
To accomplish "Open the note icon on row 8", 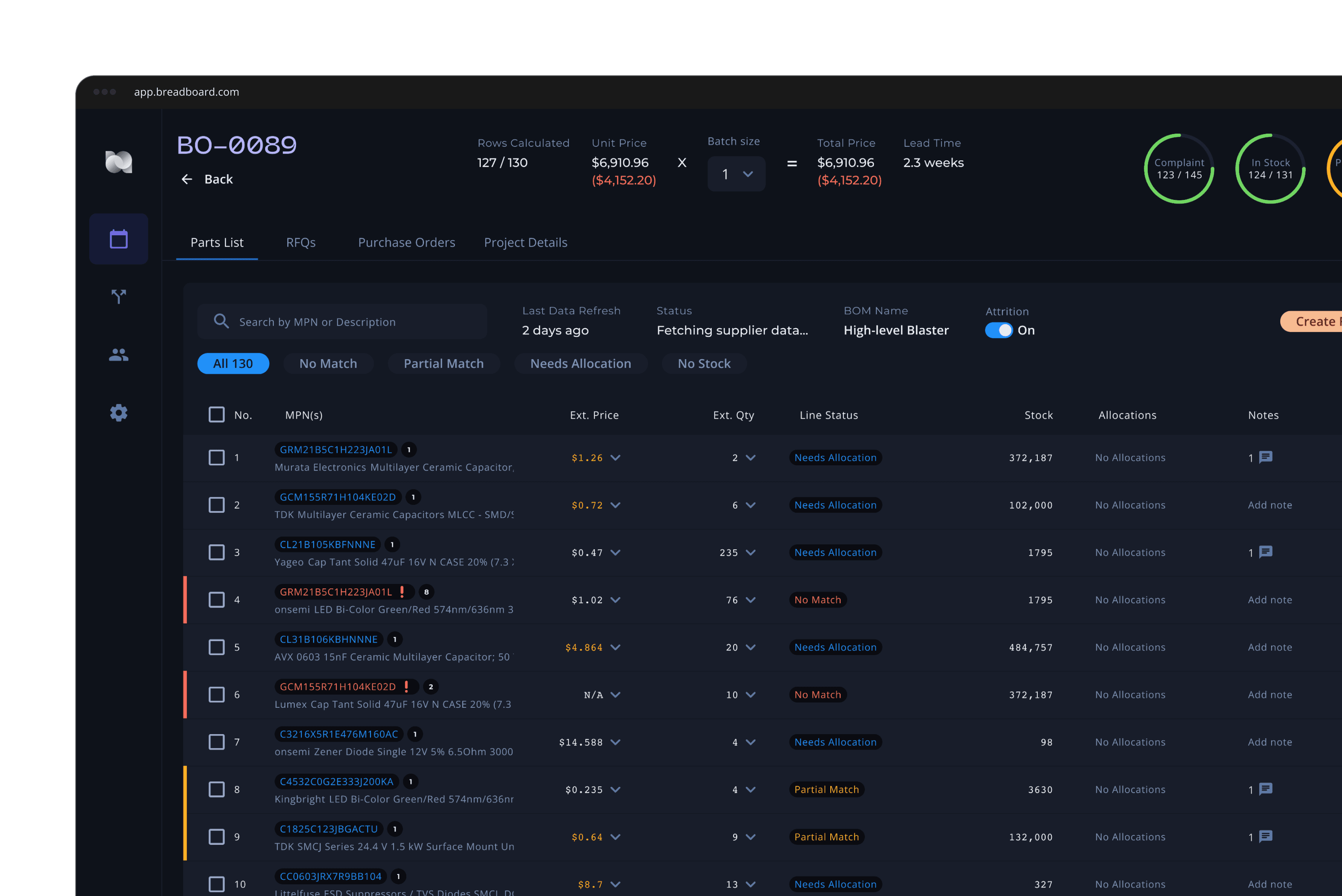I will click(1266, 789).
